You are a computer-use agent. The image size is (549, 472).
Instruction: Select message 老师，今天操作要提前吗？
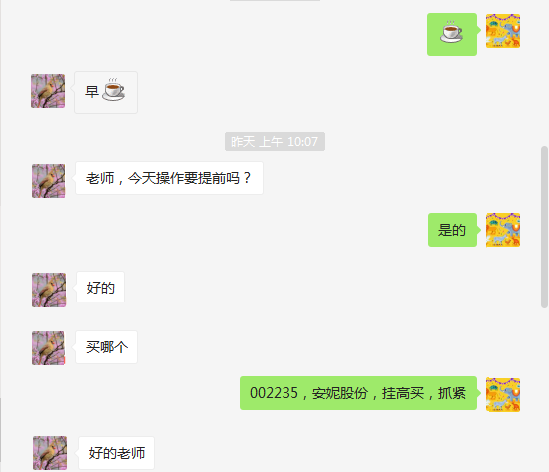169,178
